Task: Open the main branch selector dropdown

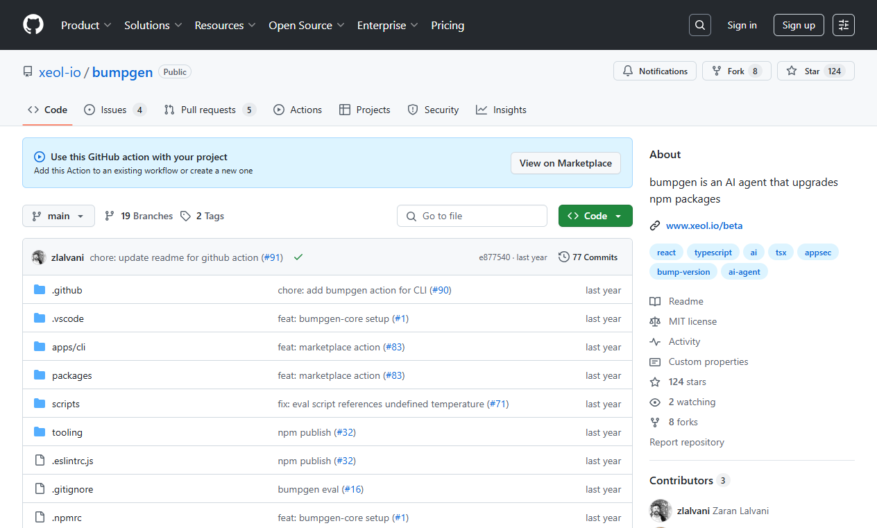Action: [58, 216]
